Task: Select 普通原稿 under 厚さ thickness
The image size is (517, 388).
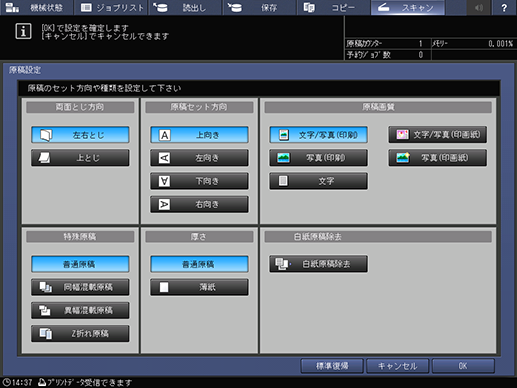Action: click(199, 264)
